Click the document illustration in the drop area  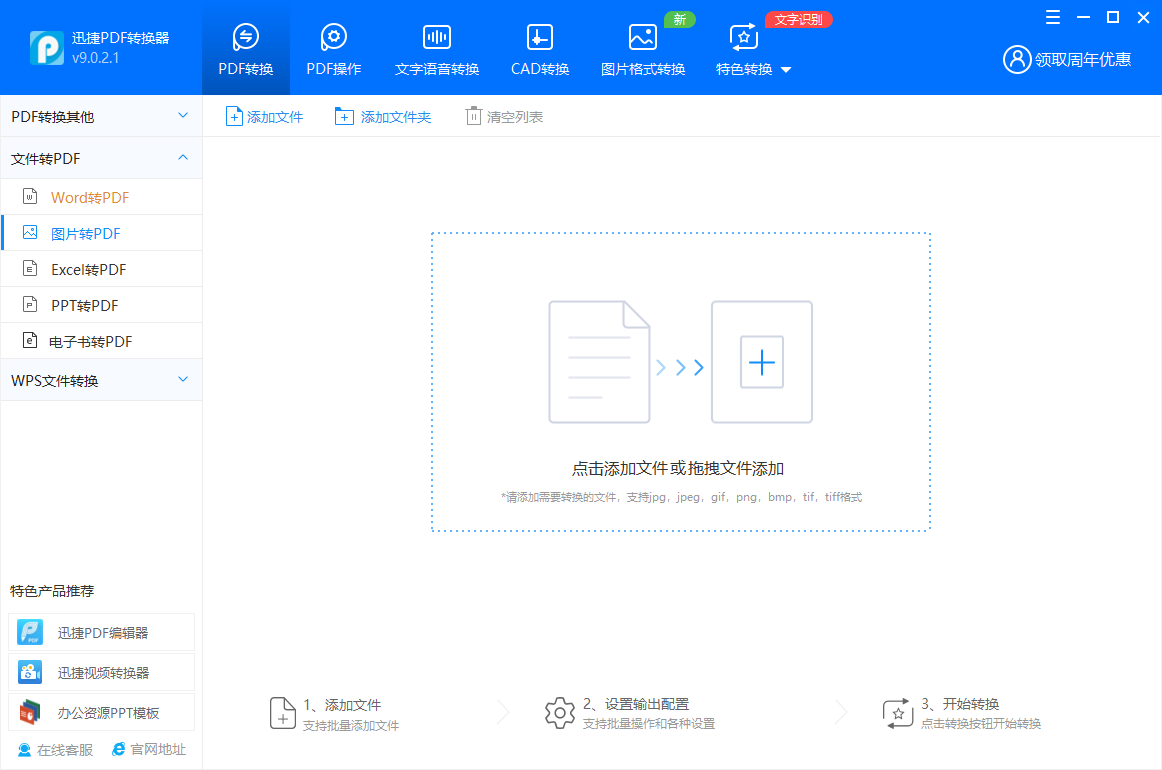pyautogui.click(x=599, y=362)
